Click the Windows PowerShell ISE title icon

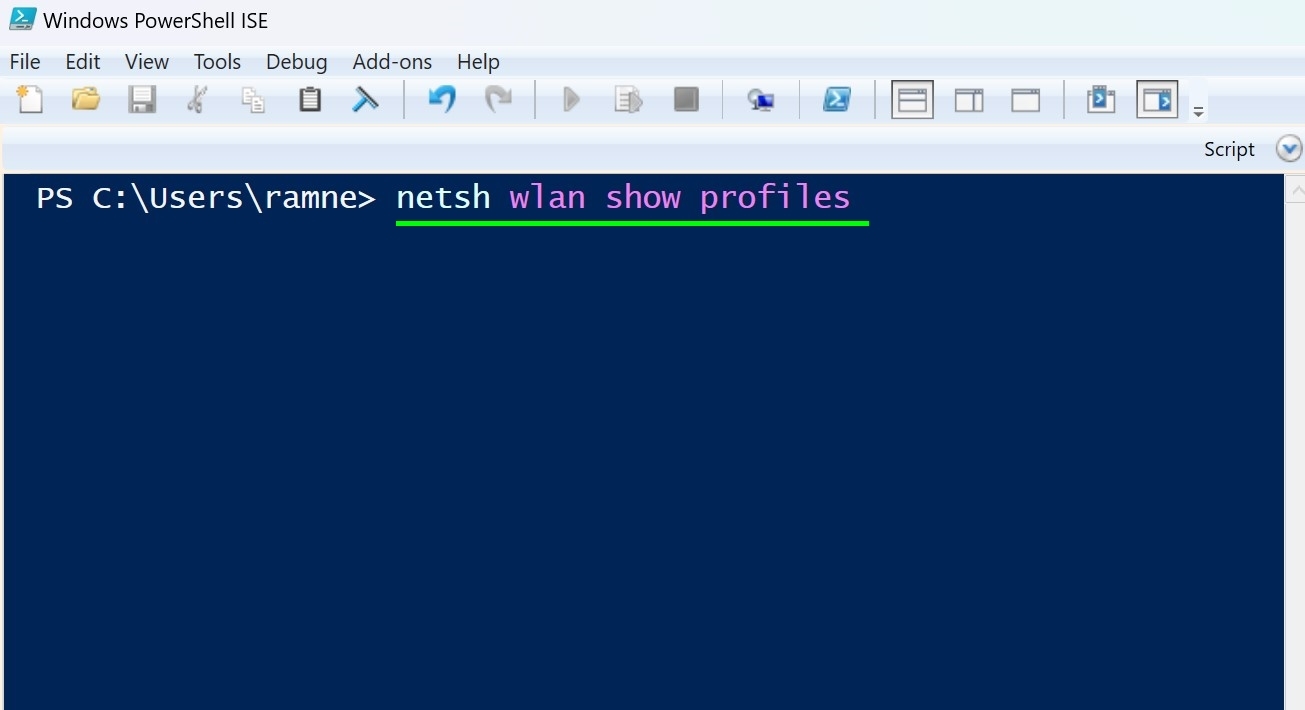tap(22, 19)
